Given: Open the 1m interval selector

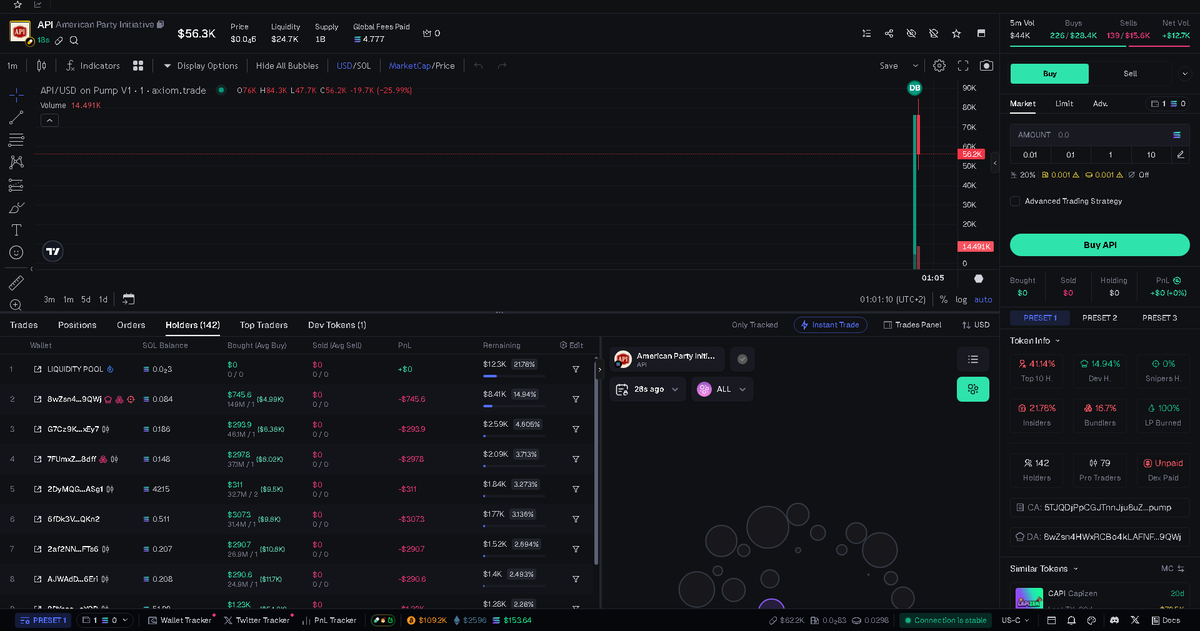Looking at the screenshot, I should pos(13,66).
